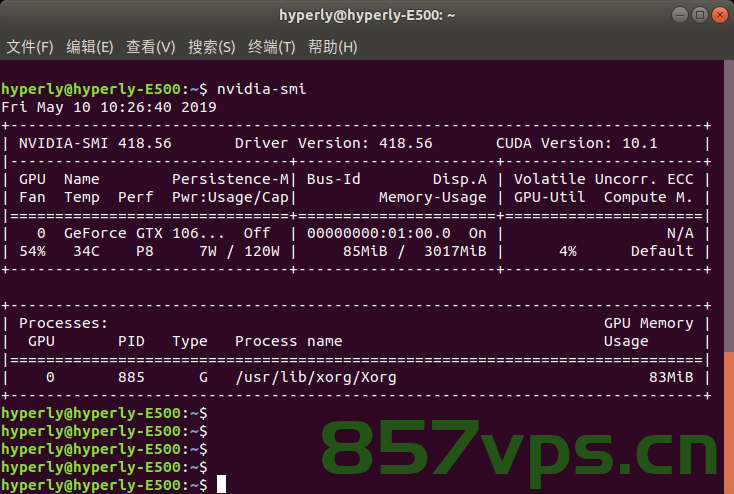The width and height of the screenshot is (734, 494).
Task: Click the ECC value N/A
Action: coord(680,233)
